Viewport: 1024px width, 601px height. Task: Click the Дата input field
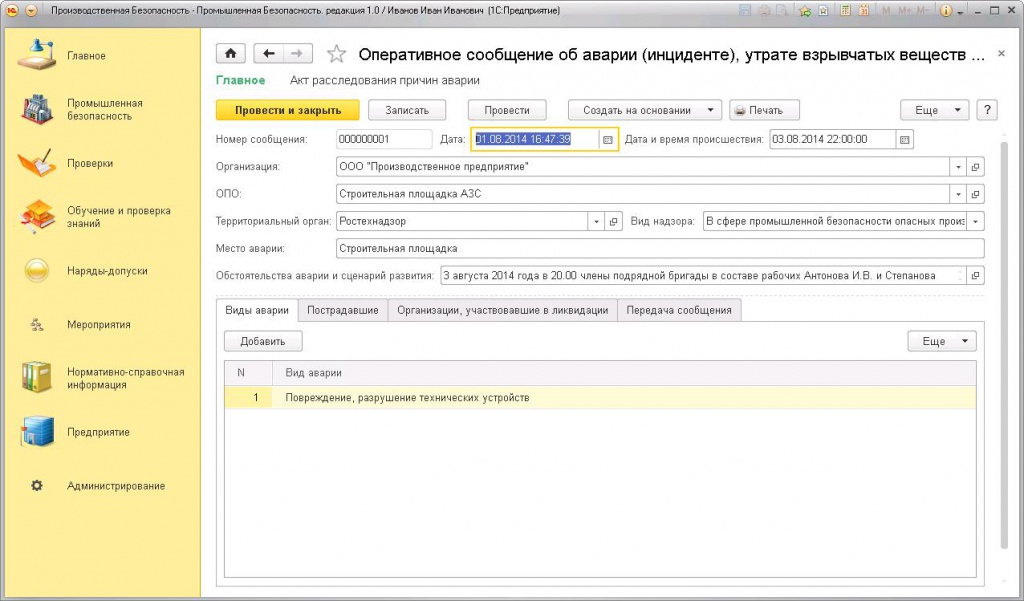point(535,140)
